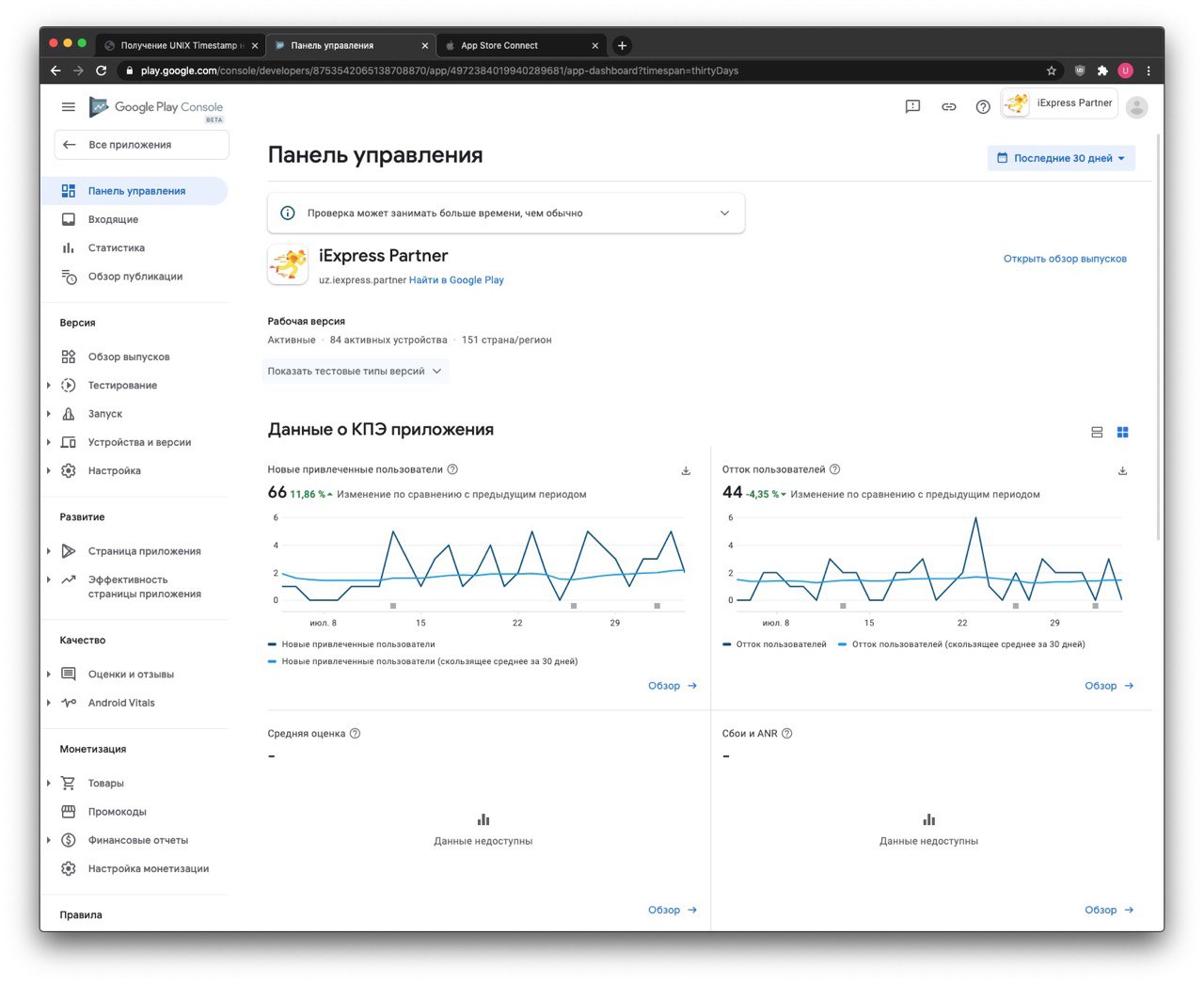Open the feedback speech-bubble icon in header
The image size is (1204, 984).
(x=912, y=107)
